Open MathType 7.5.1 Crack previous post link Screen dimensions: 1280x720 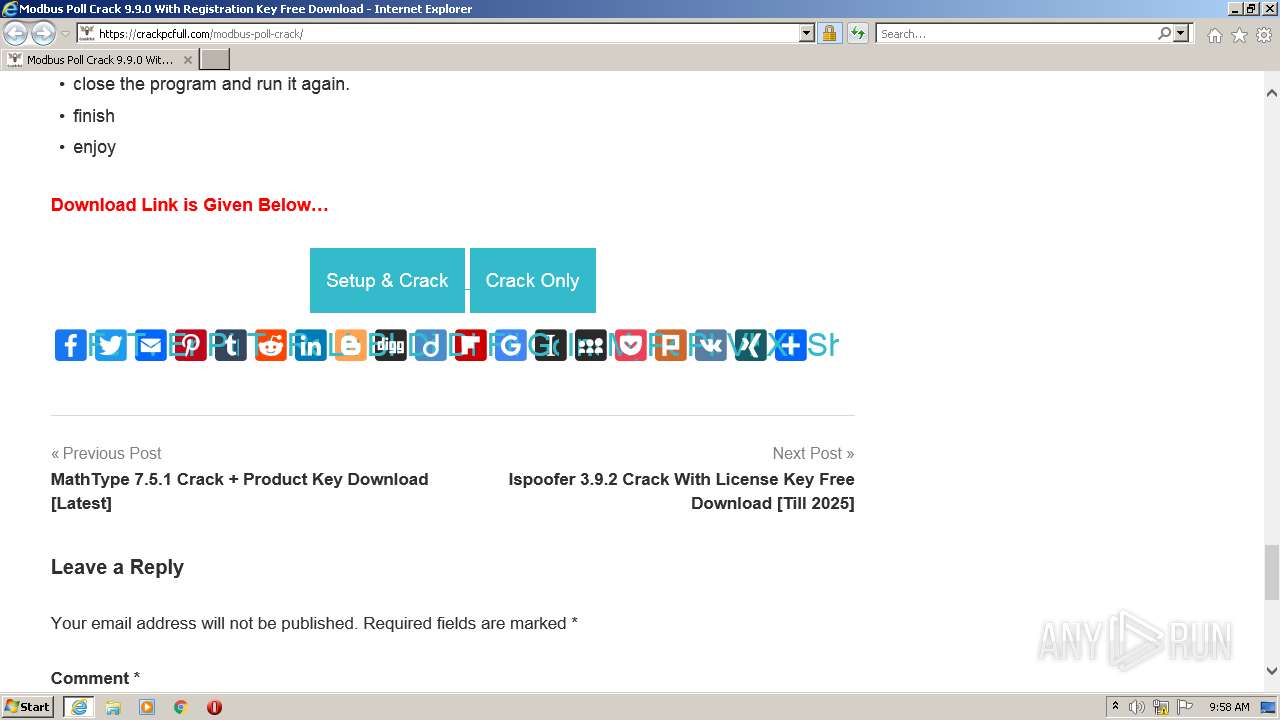240,491
